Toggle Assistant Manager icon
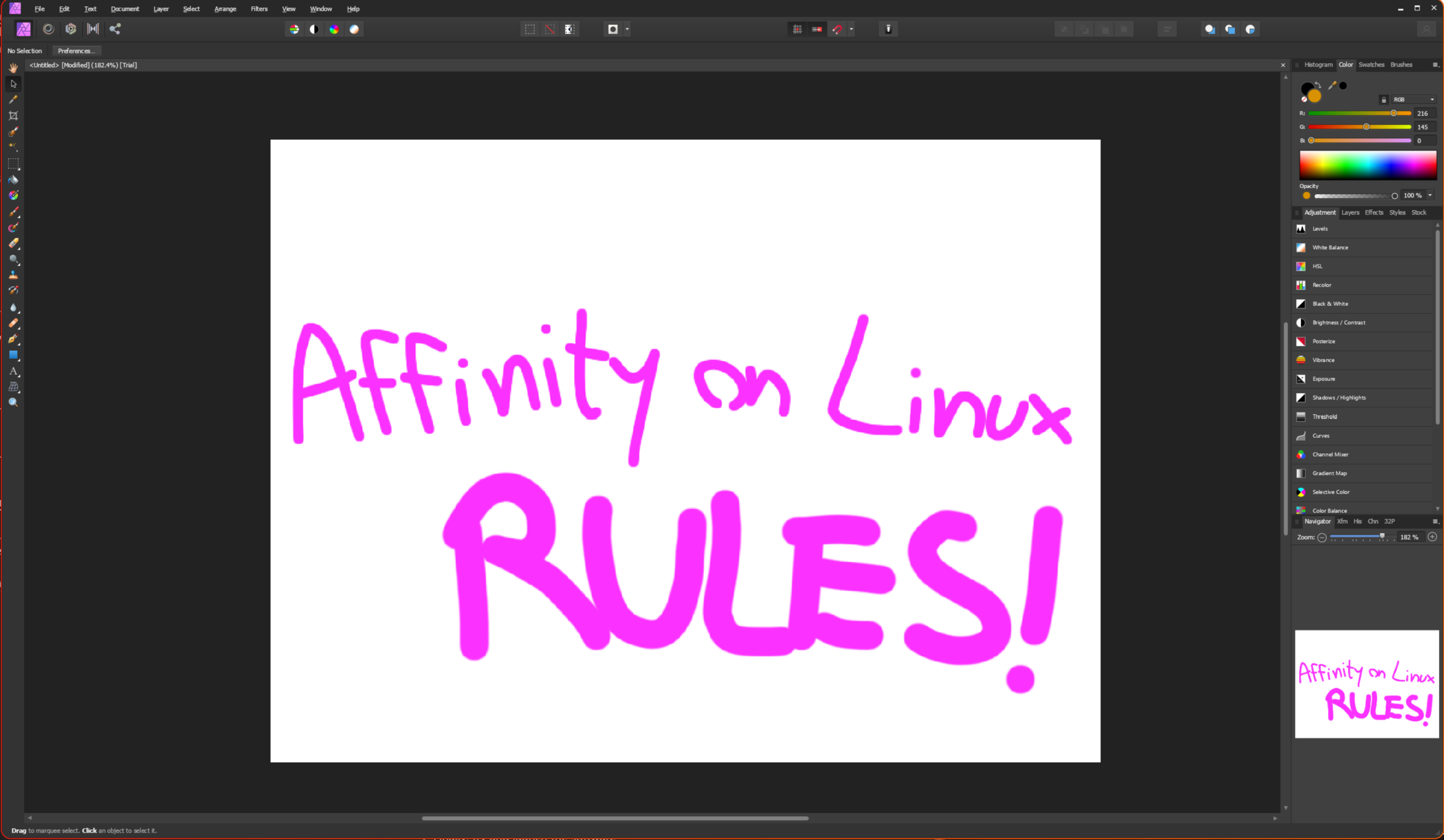Screen dimensions: 1444x840 point(888,29)
